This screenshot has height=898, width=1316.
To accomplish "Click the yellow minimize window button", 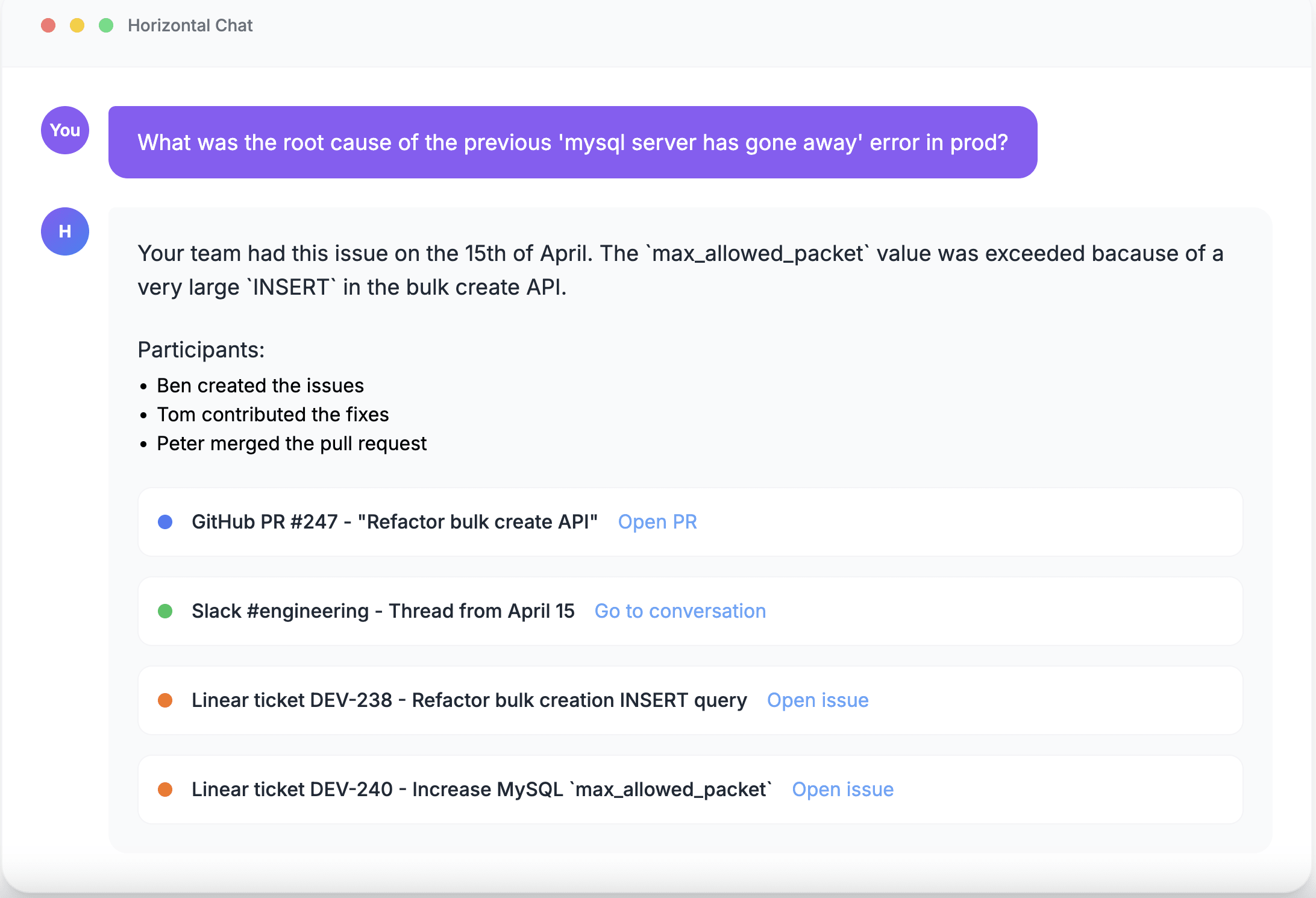I will click(x=77, y=25).
